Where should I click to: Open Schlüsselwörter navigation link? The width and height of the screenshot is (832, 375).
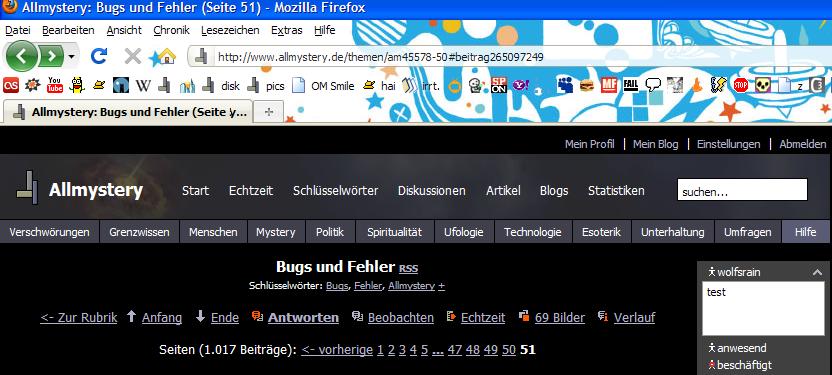coord(335,190)
